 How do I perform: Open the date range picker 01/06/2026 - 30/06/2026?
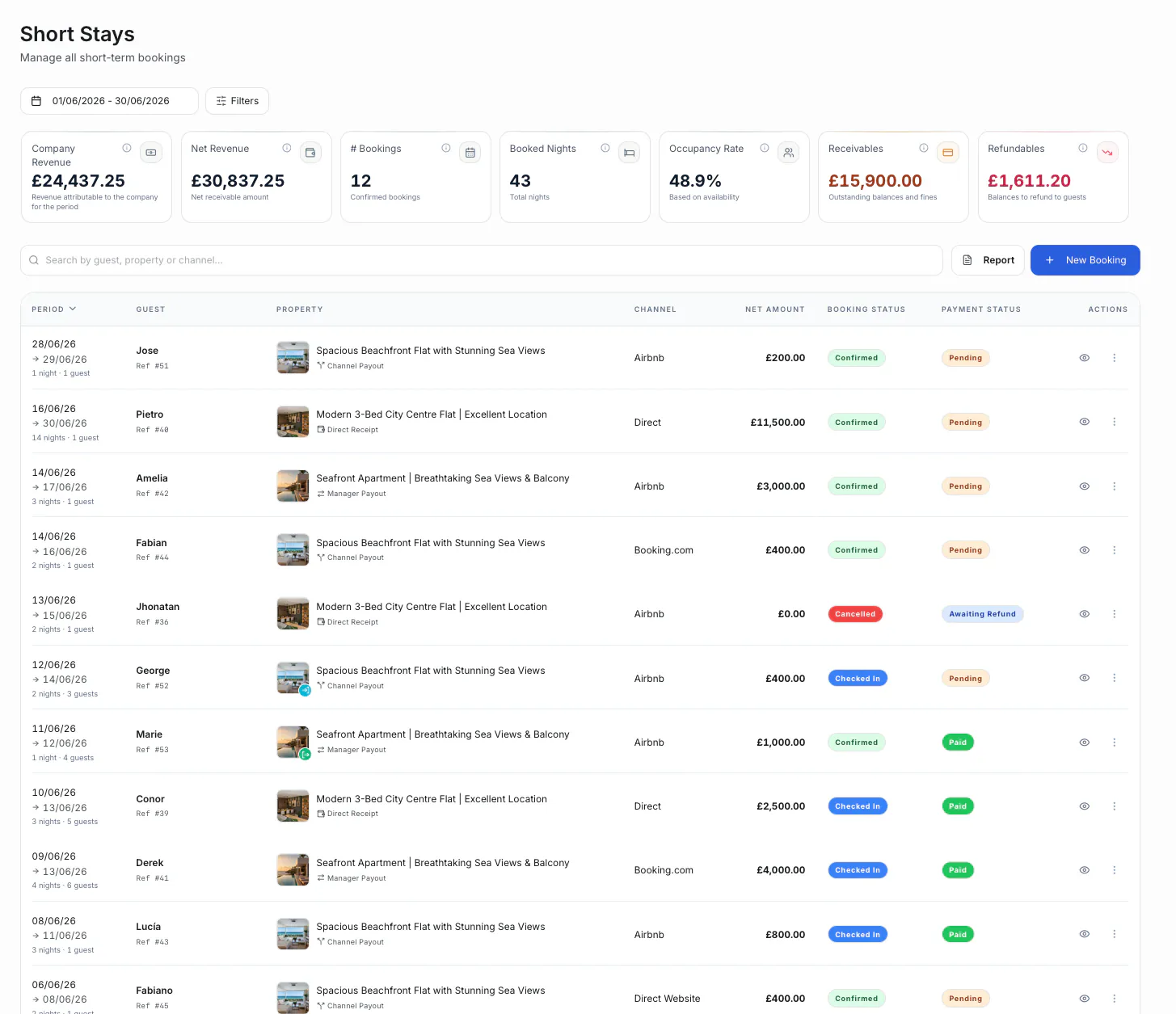pos(109,101)
